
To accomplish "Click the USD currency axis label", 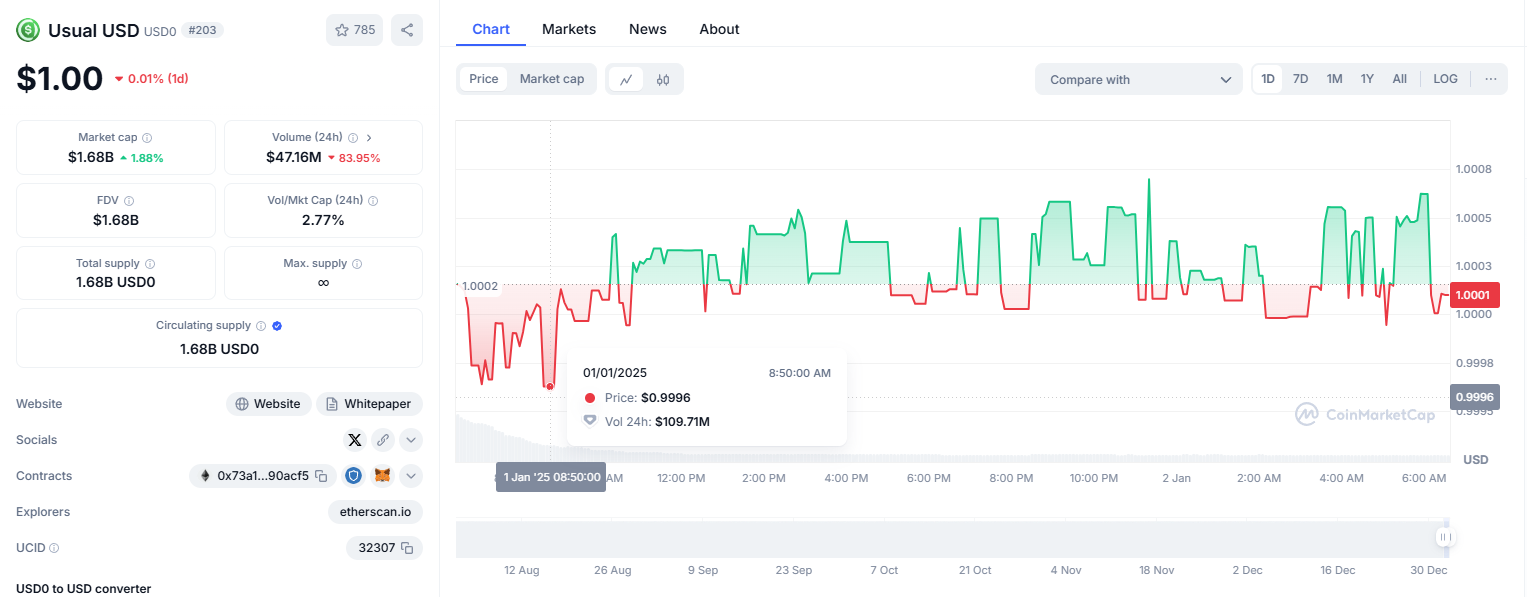I will [x=1476, y=459].
